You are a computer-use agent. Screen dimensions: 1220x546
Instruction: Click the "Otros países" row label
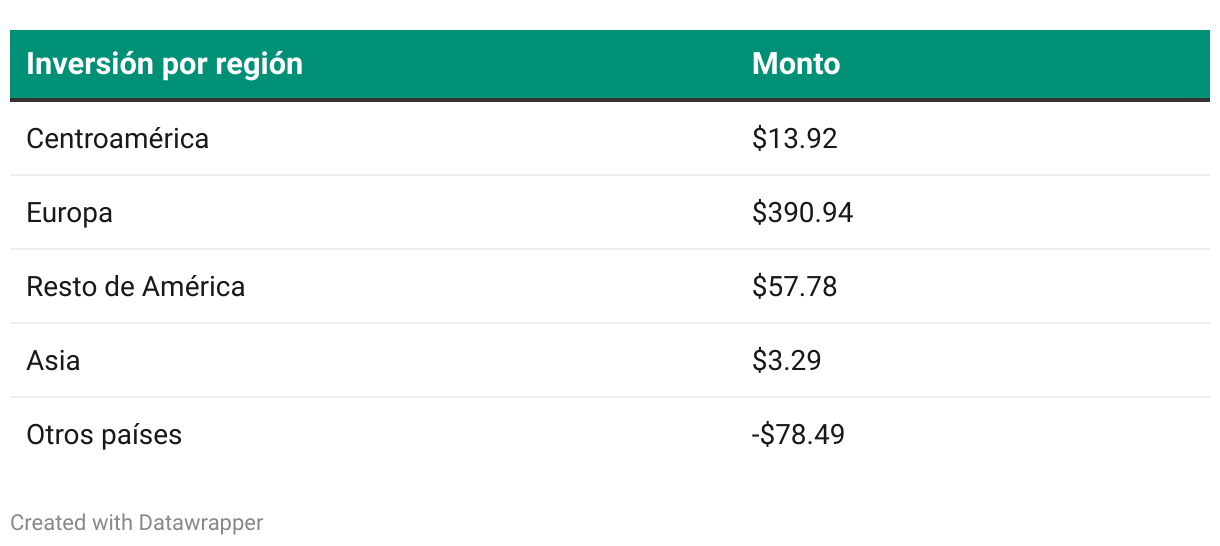point(104,435)
